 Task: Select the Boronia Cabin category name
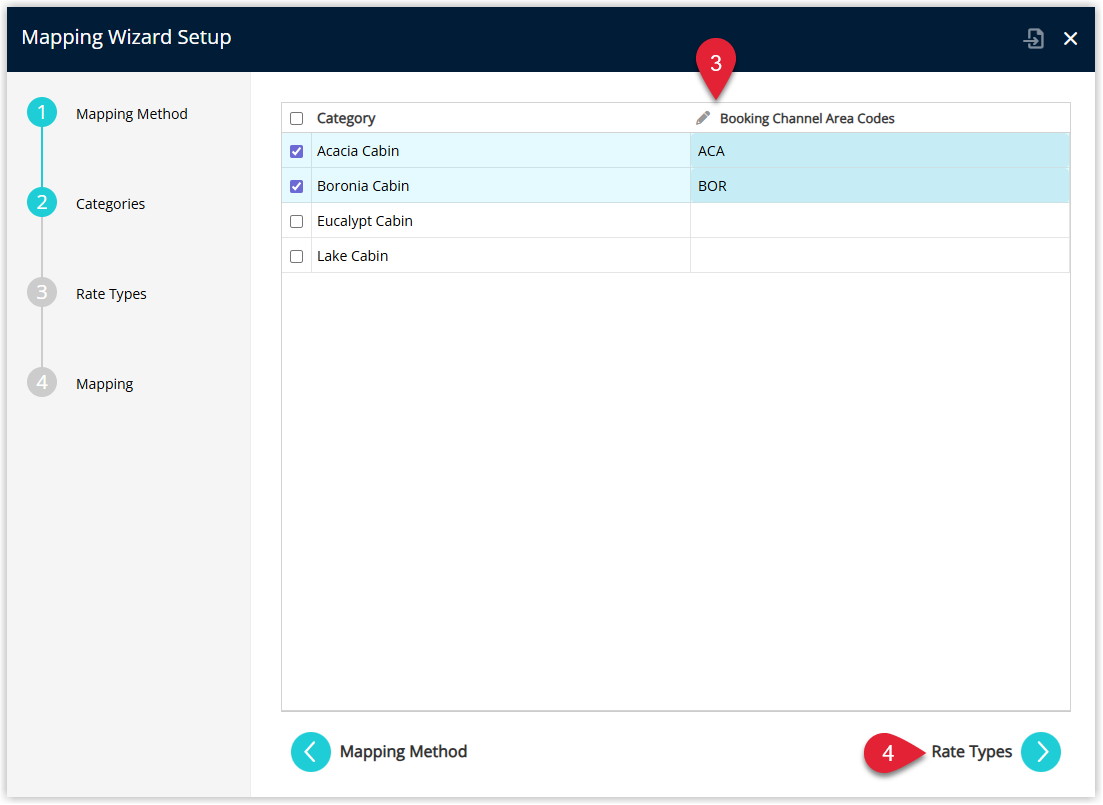tap(363, 186)
